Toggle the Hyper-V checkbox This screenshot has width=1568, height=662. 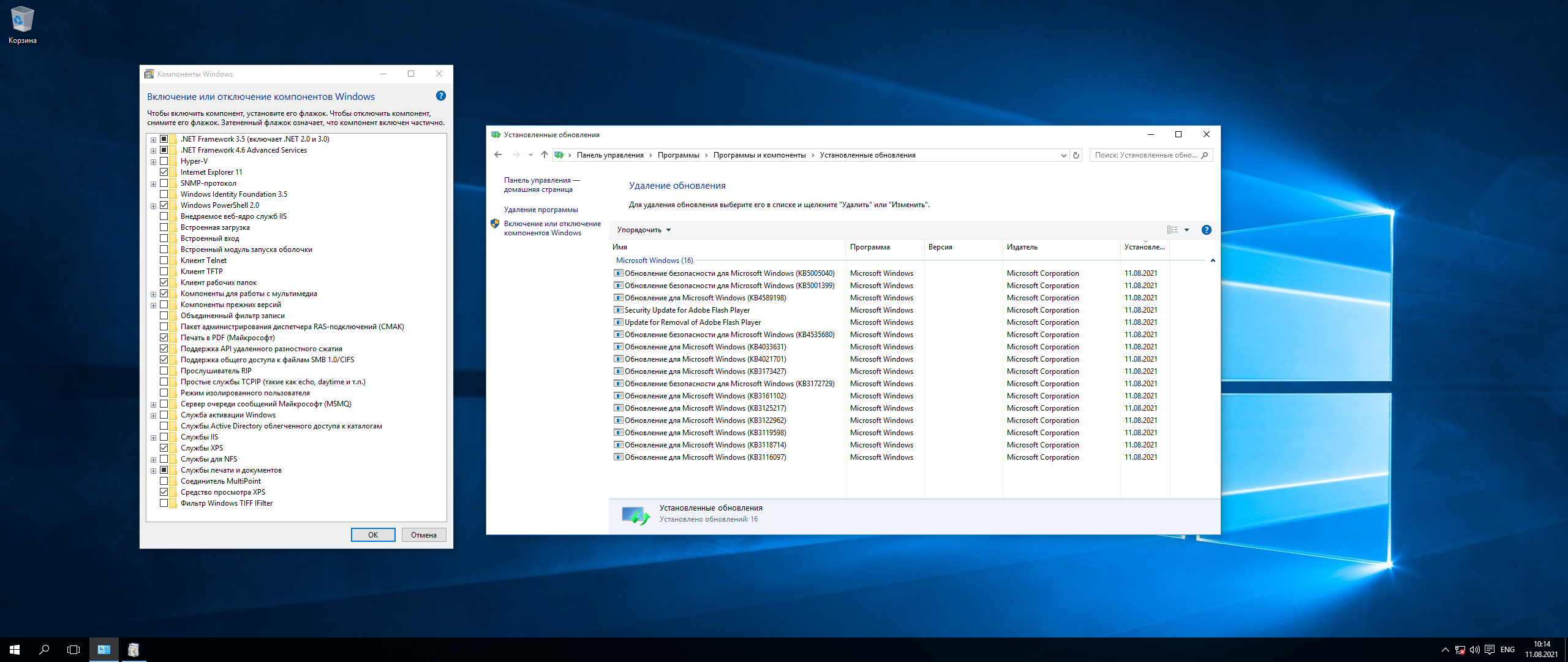point(164,161)
